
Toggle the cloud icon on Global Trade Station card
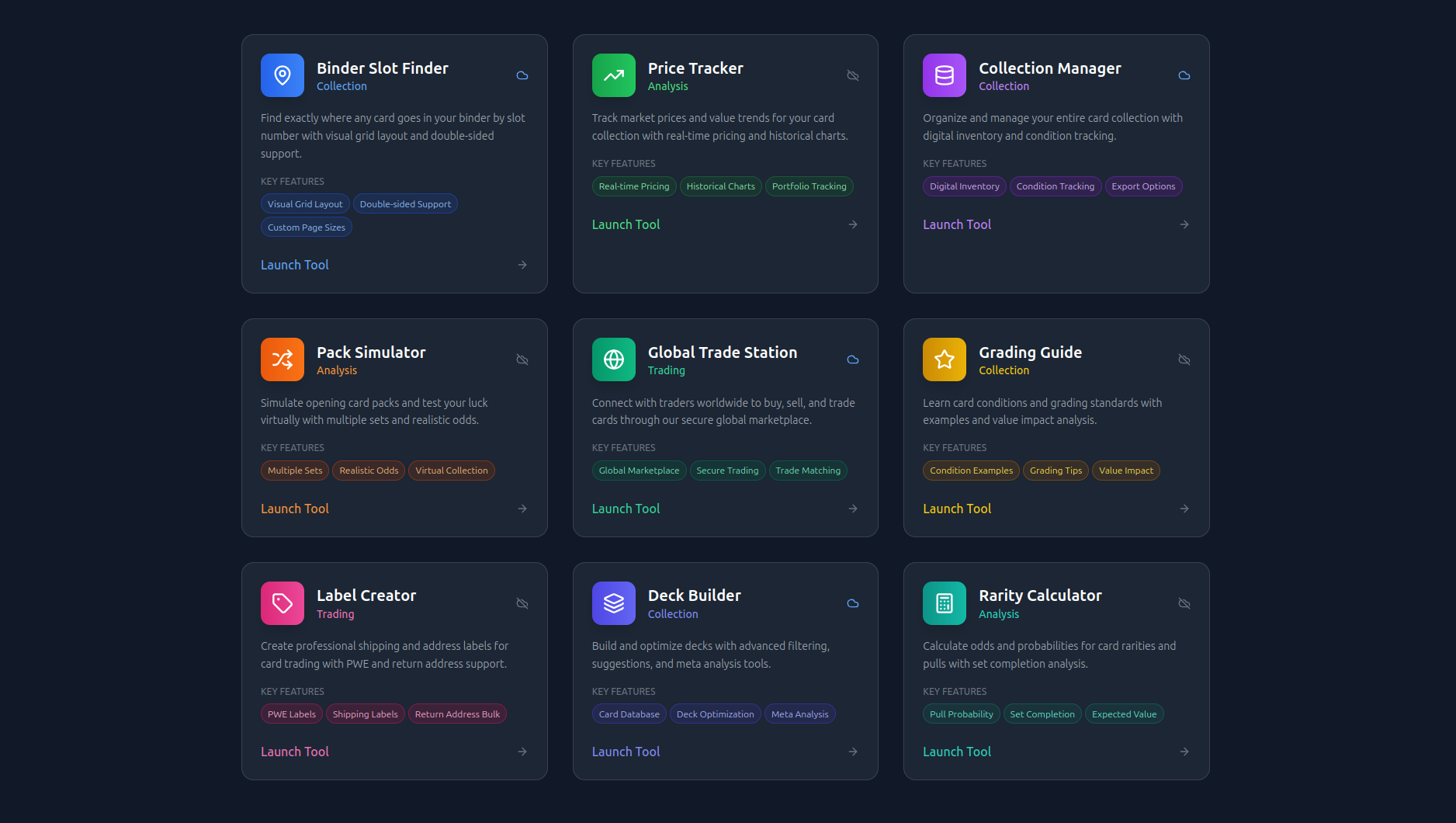tap(852, 359)
